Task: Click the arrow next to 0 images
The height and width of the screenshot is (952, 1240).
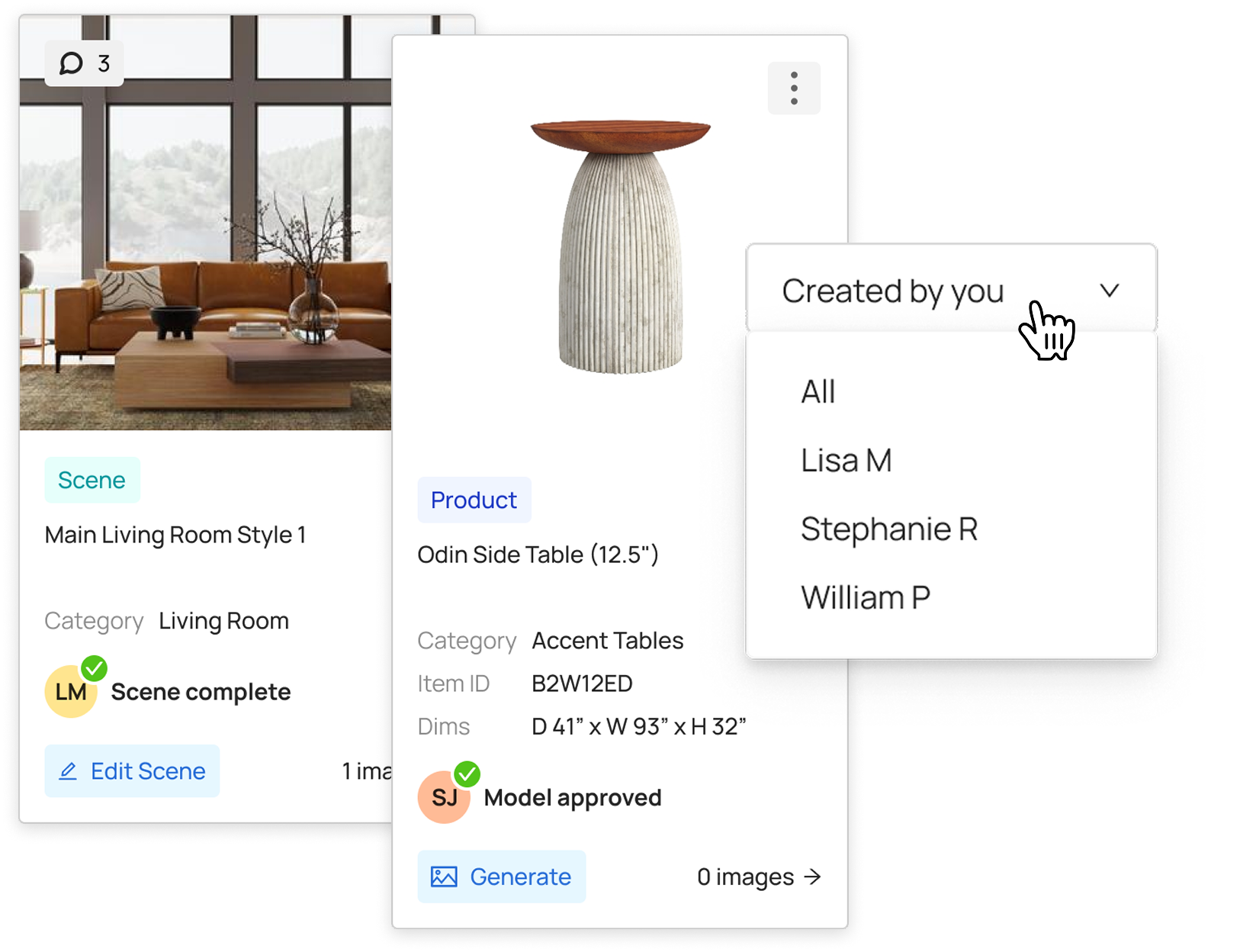Action: (813, 876)
